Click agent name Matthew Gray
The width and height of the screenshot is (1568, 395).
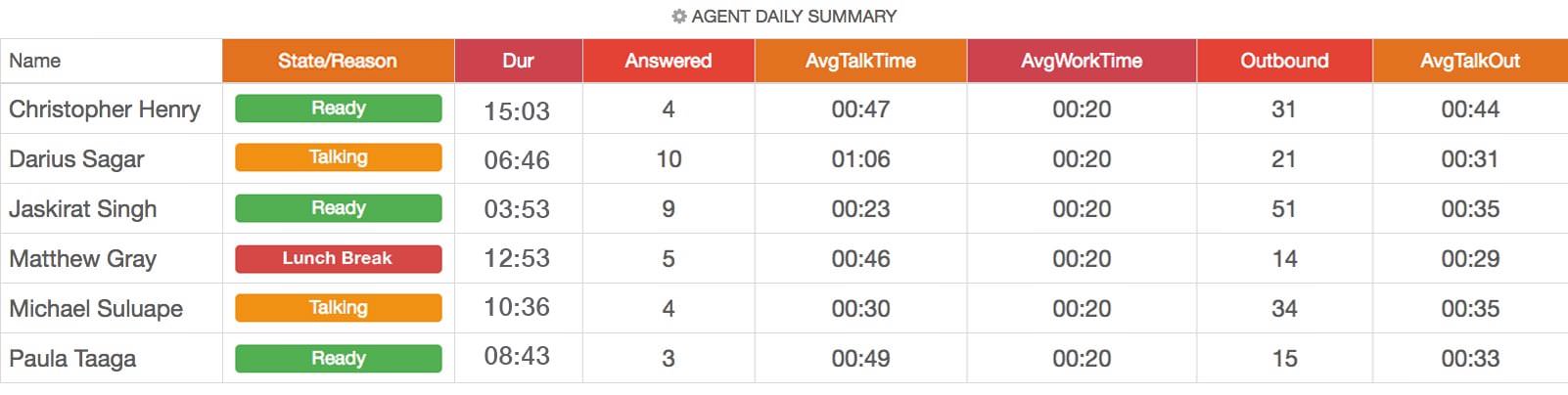point(83,259)
